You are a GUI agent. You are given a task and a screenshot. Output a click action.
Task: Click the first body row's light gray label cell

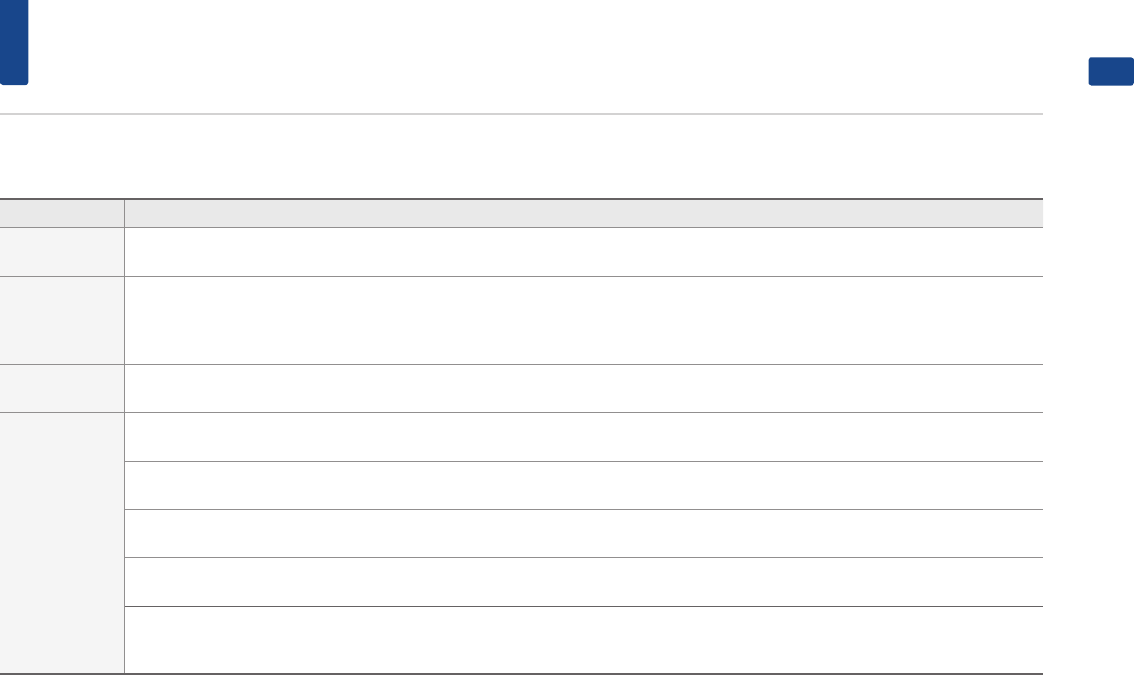61,252
